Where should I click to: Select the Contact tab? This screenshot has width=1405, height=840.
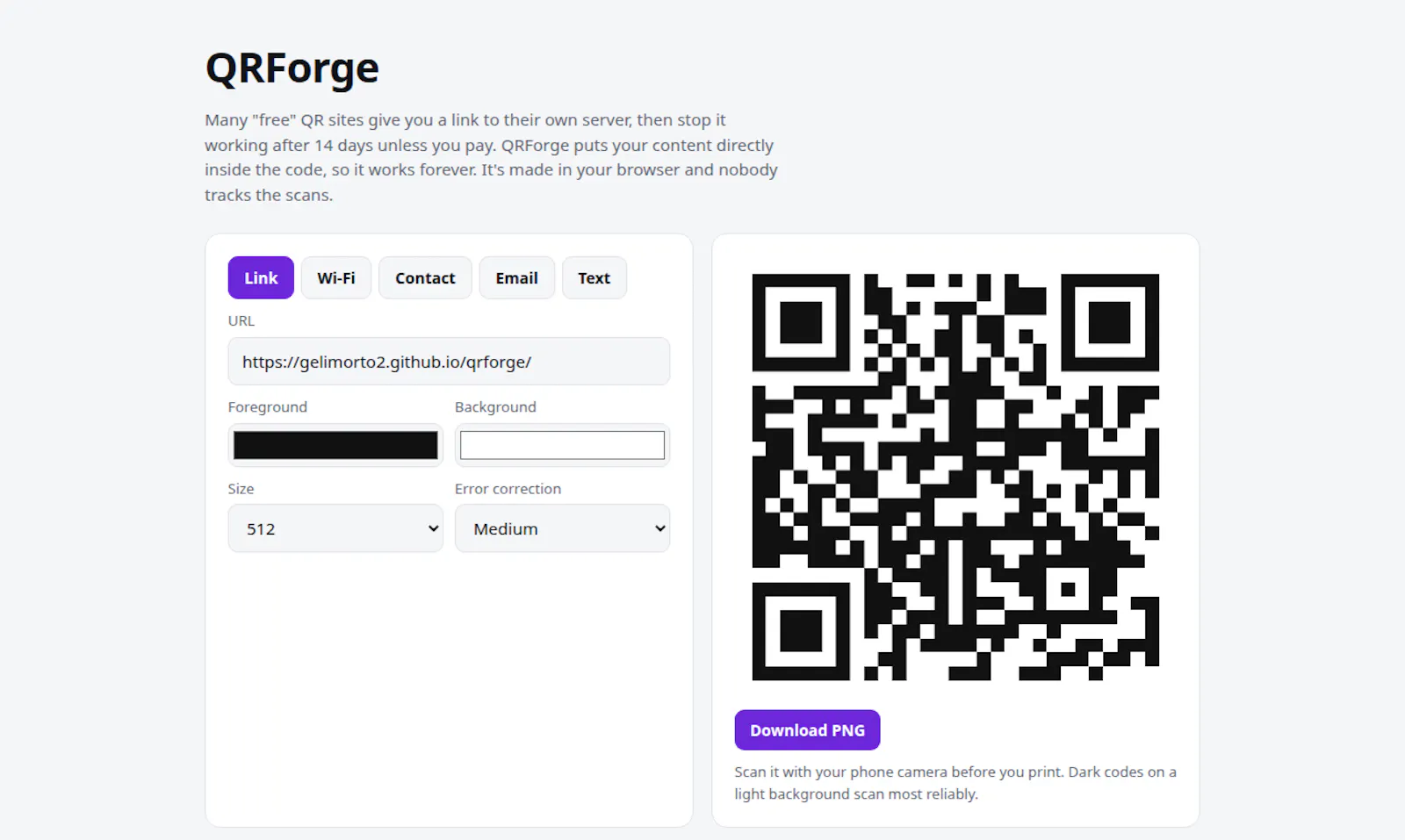coord(425,277)
